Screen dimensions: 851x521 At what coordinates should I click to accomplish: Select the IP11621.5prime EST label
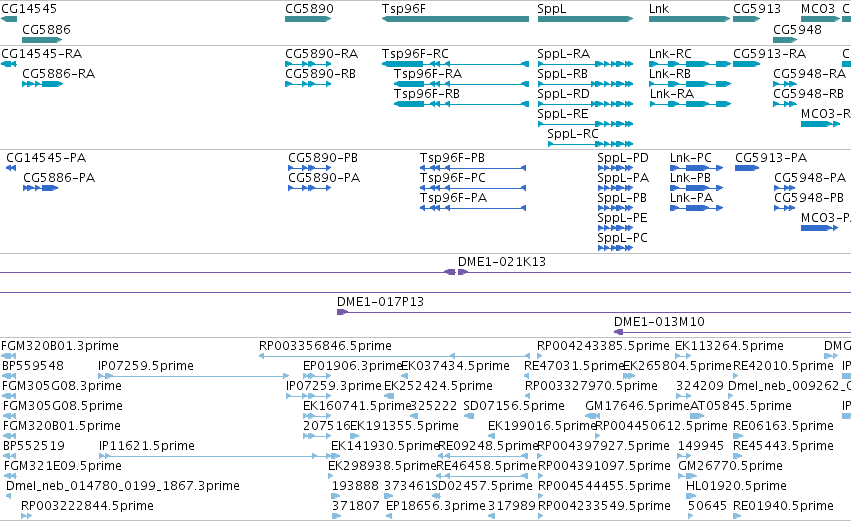[147, 446]
